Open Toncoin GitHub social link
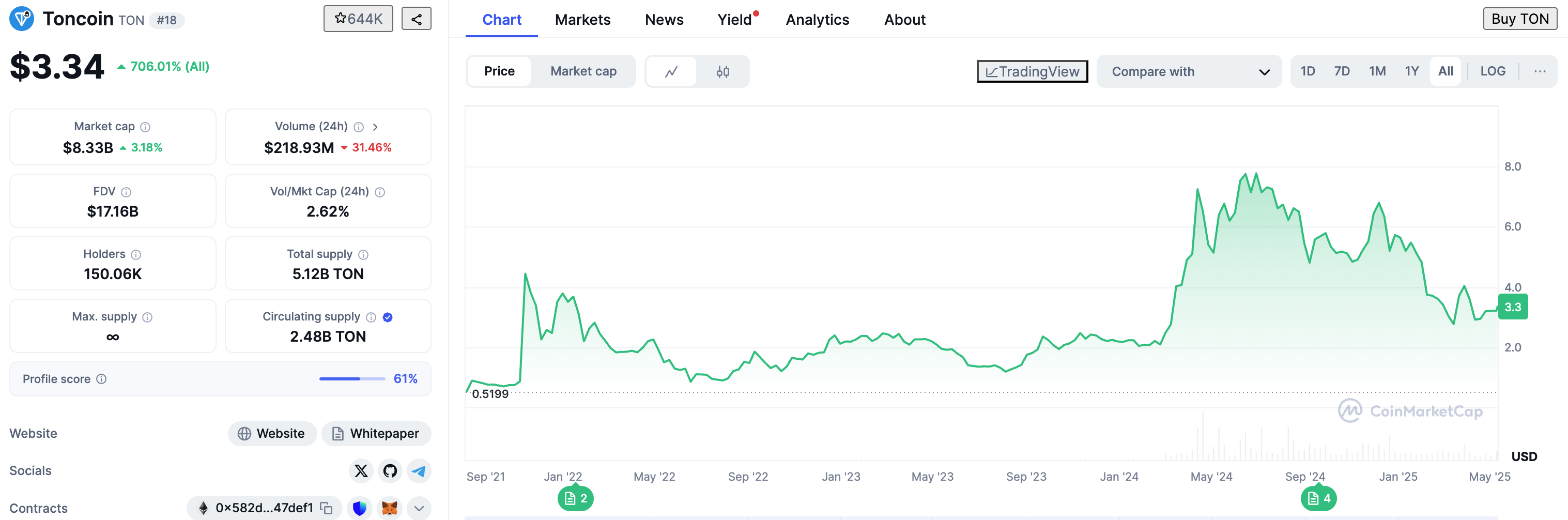 pyautogui.click(x=390, y=471)
